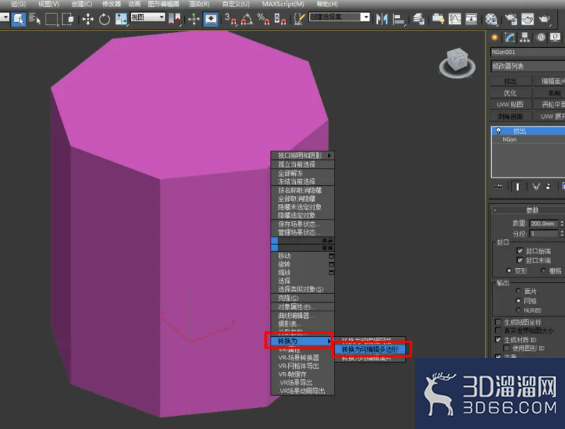Screen dimensions: 565x429
Task: Open the reference coordinate system dropdown
Action: [148, 17]
